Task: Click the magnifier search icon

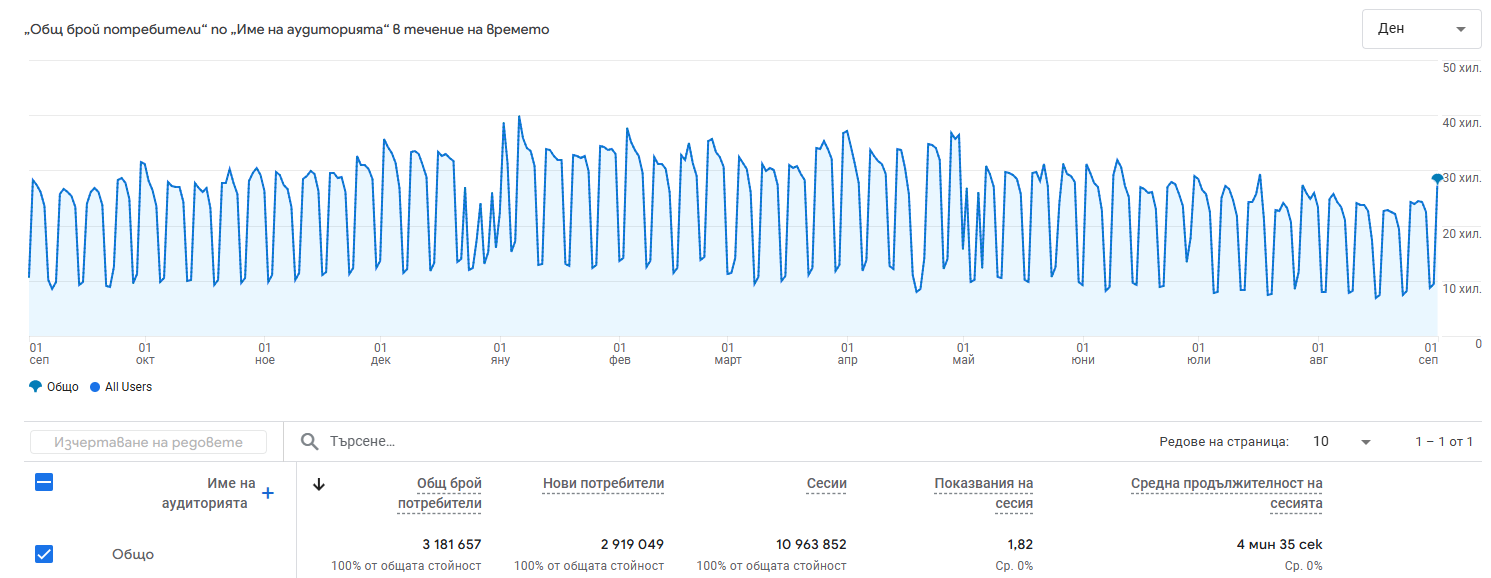Action: (310, 442)
